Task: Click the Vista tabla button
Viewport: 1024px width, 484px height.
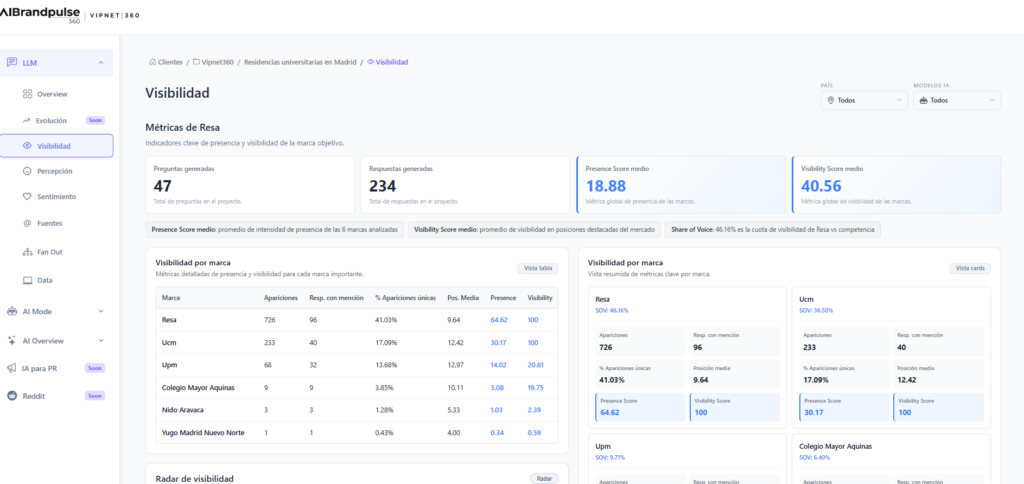Action: coord(538,268)
